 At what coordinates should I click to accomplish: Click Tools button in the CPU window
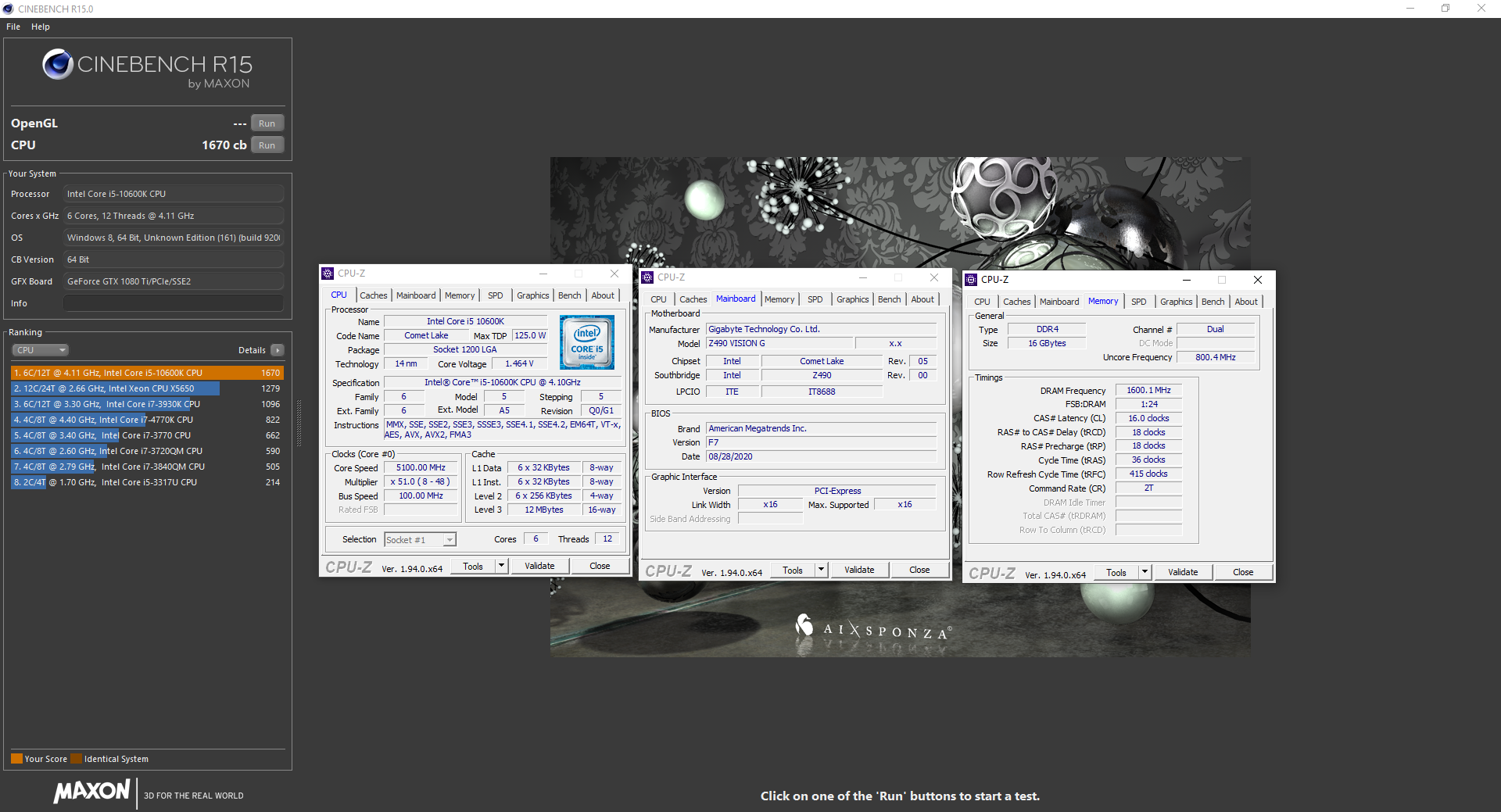[473, 566]
